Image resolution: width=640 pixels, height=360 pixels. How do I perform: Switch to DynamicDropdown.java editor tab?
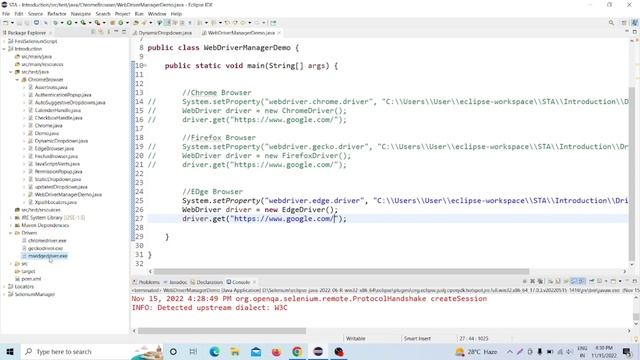click(x=163, y=33)
